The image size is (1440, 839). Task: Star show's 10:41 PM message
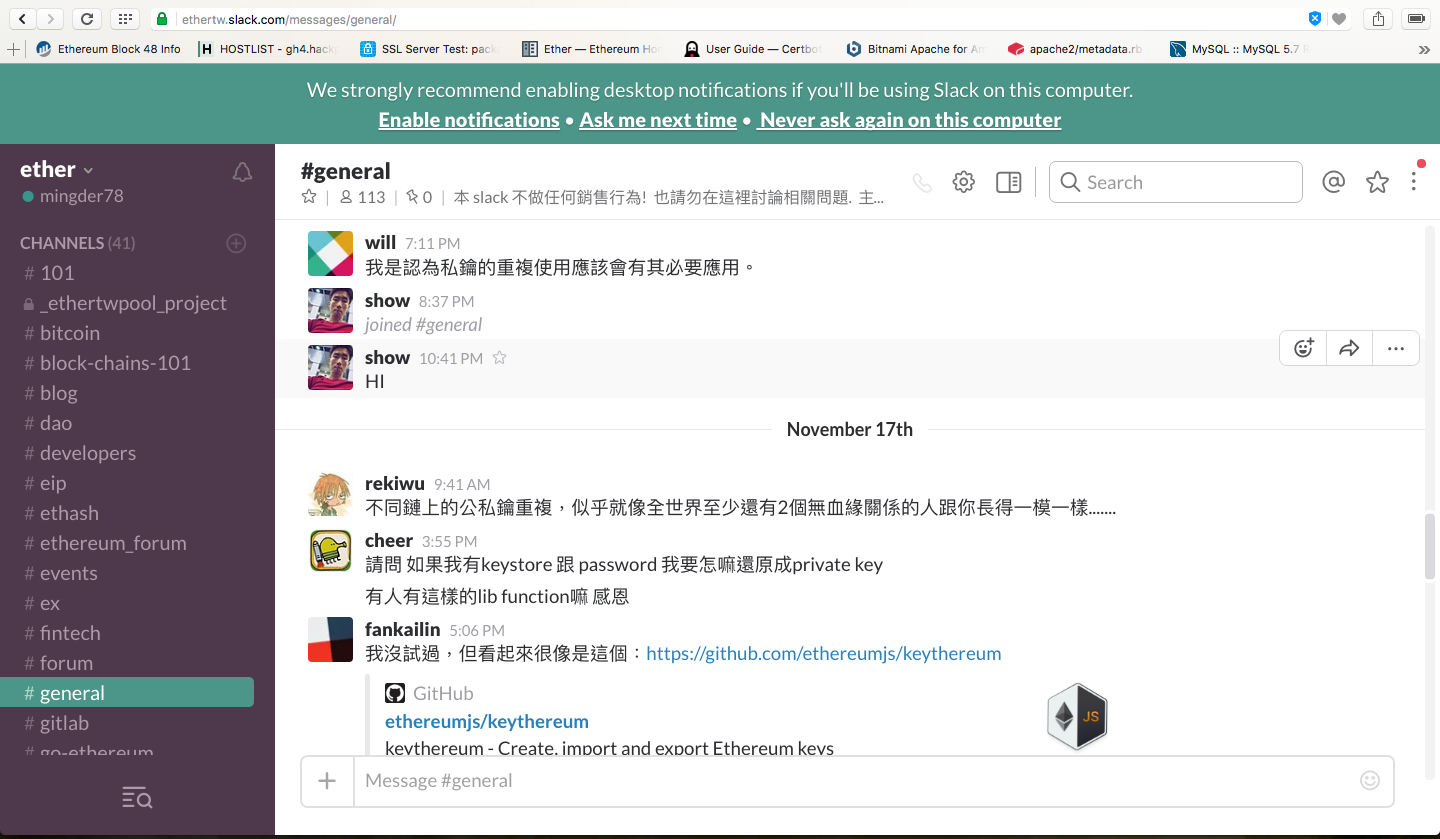(500, 358)
